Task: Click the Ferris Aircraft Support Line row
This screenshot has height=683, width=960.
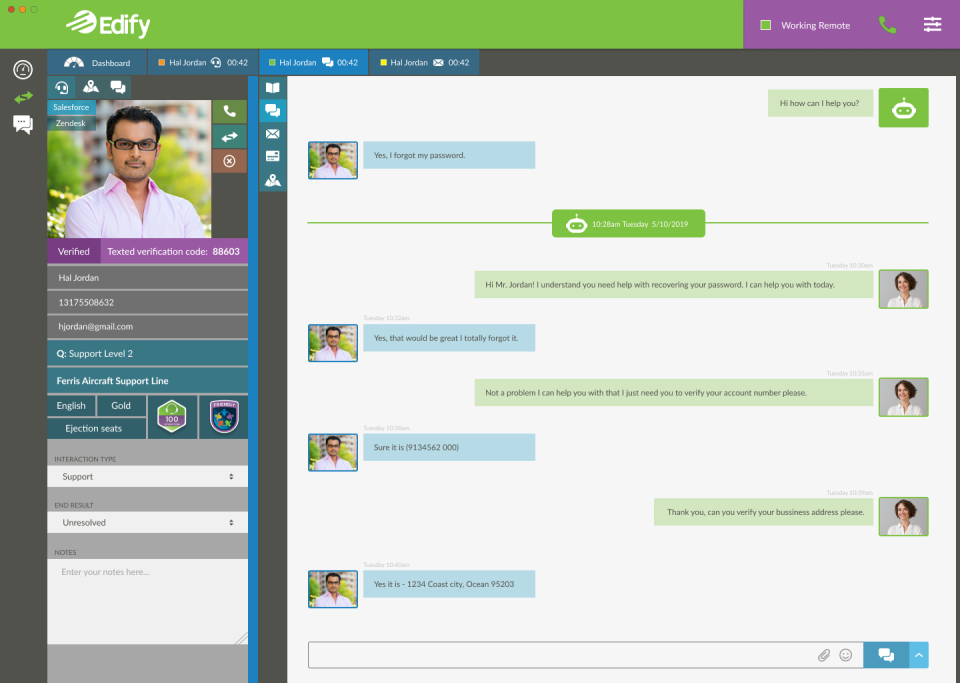Action: [x=148, y=381]
